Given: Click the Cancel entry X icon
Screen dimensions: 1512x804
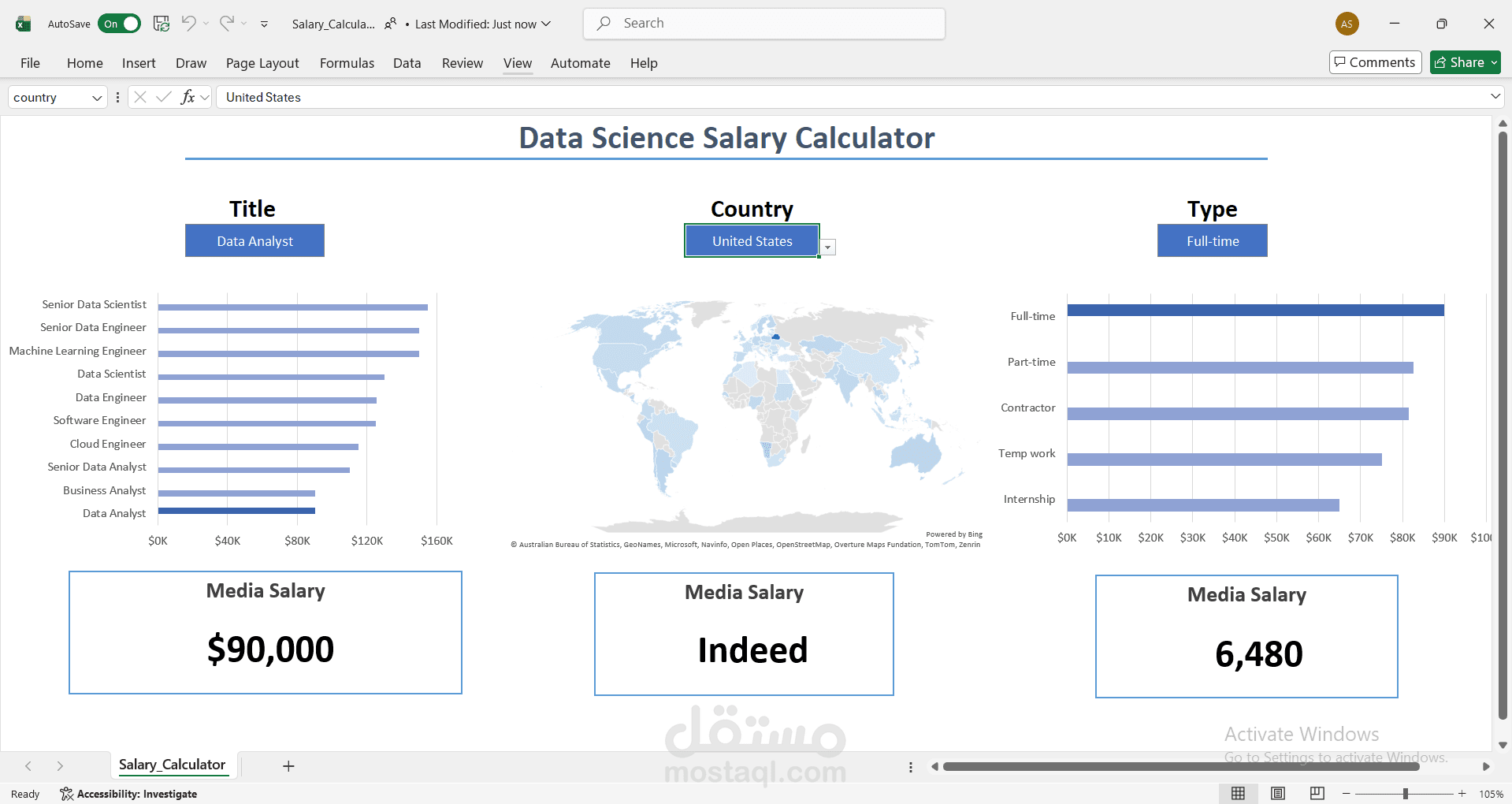Looking at the screenshot, I should point(140,97).
